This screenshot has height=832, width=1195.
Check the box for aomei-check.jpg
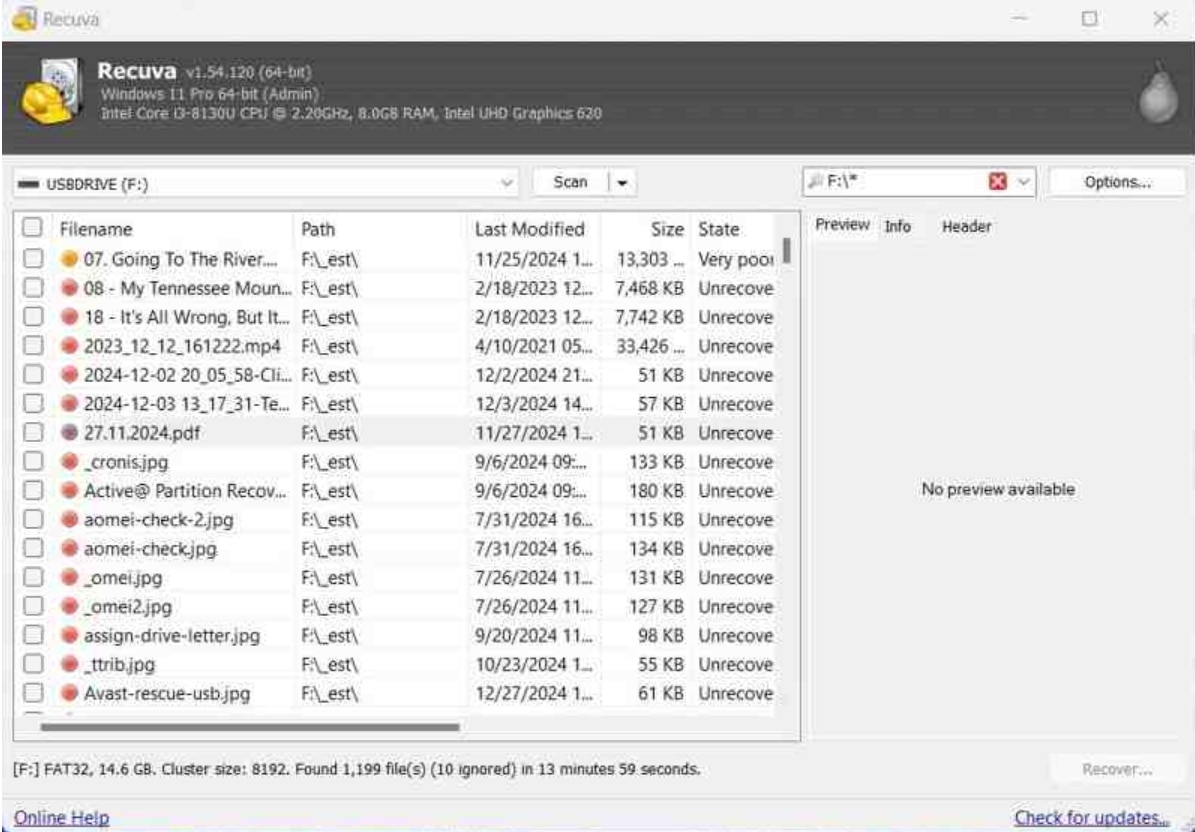click(x=33, y=548)
